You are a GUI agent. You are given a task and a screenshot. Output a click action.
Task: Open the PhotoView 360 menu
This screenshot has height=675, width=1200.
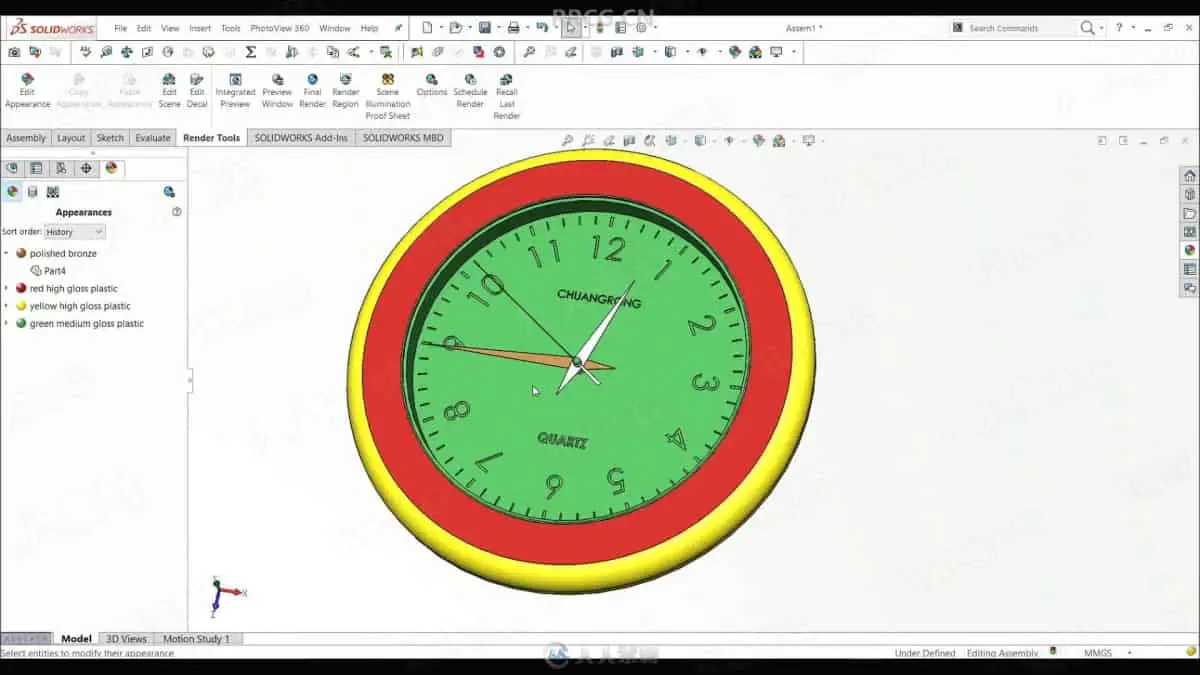(279, 28)
